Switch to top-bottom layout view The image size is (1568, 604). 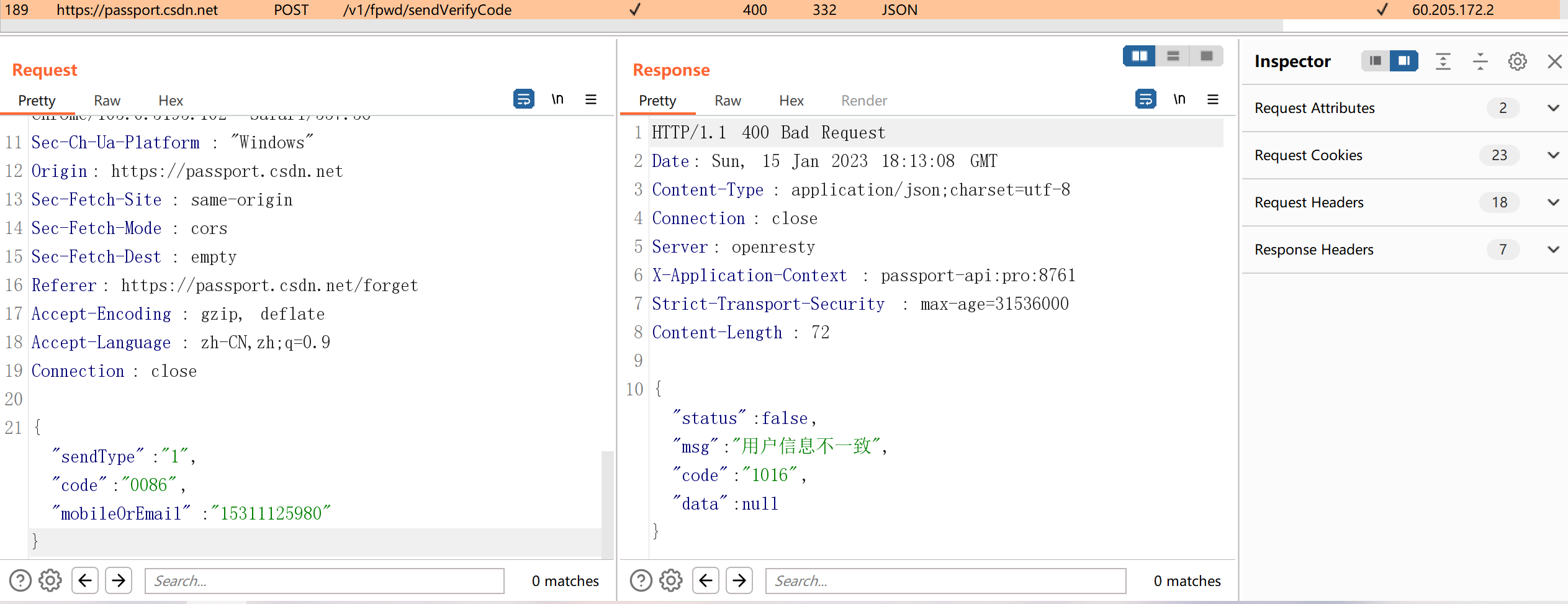click(x=1173, y=56)
